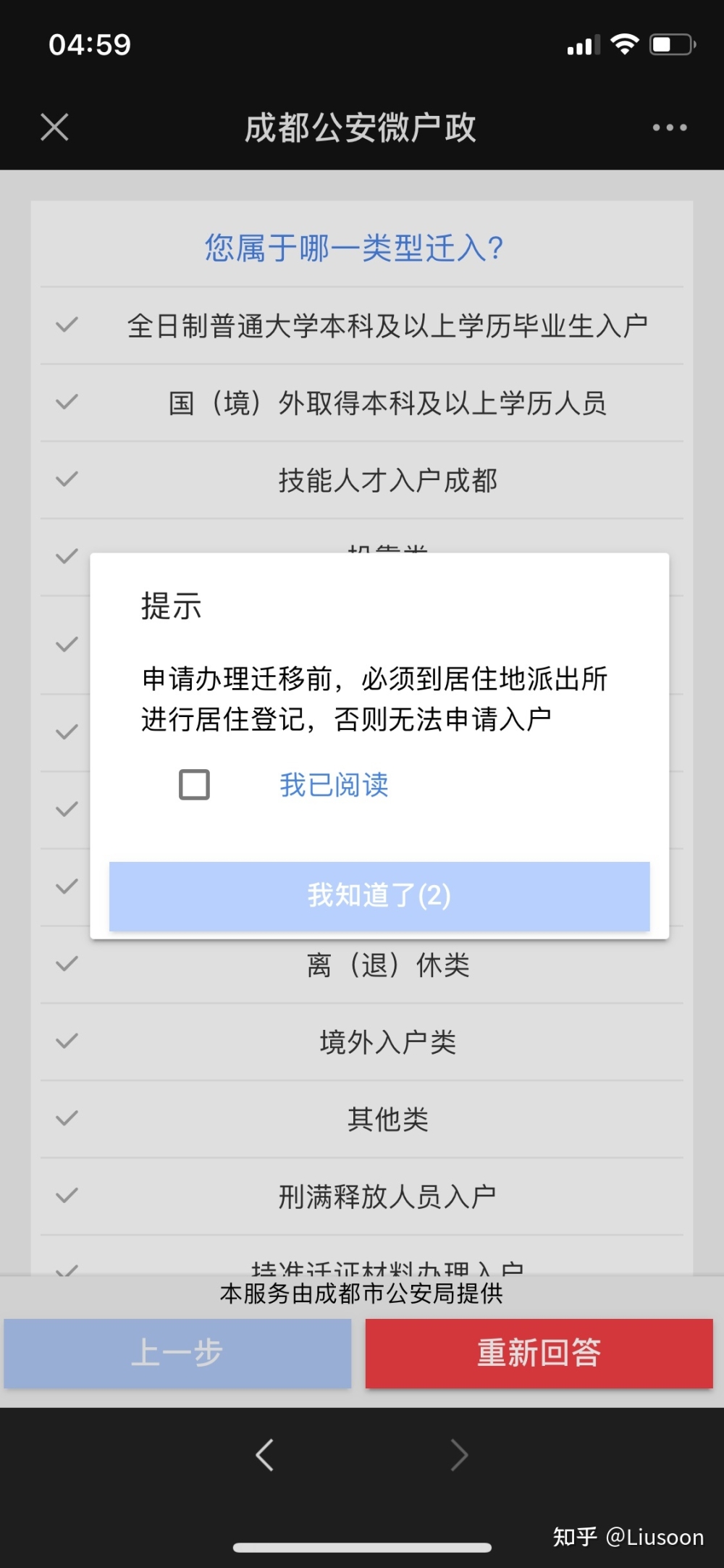Select 国（境）外取得本科及以上学历人员 option
This screenshot has width=724, height=1568.
pos(362,403)
